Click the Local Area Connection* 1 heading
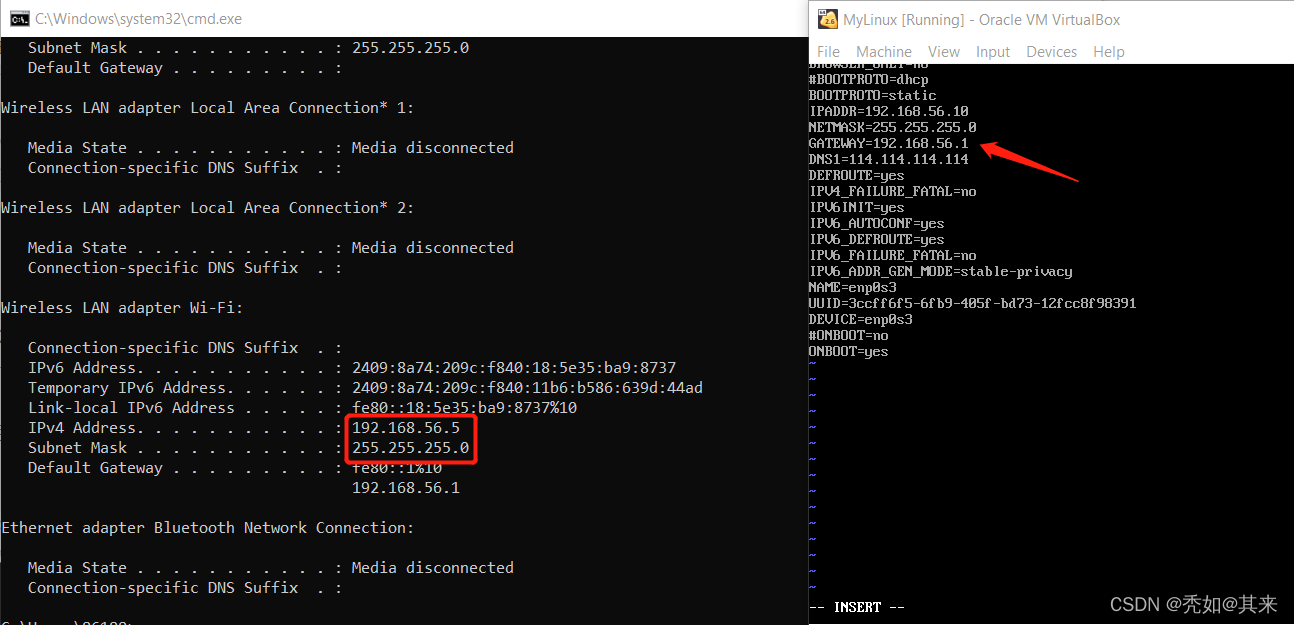This screenshot has width=1294, height=625. coord(207,108)
